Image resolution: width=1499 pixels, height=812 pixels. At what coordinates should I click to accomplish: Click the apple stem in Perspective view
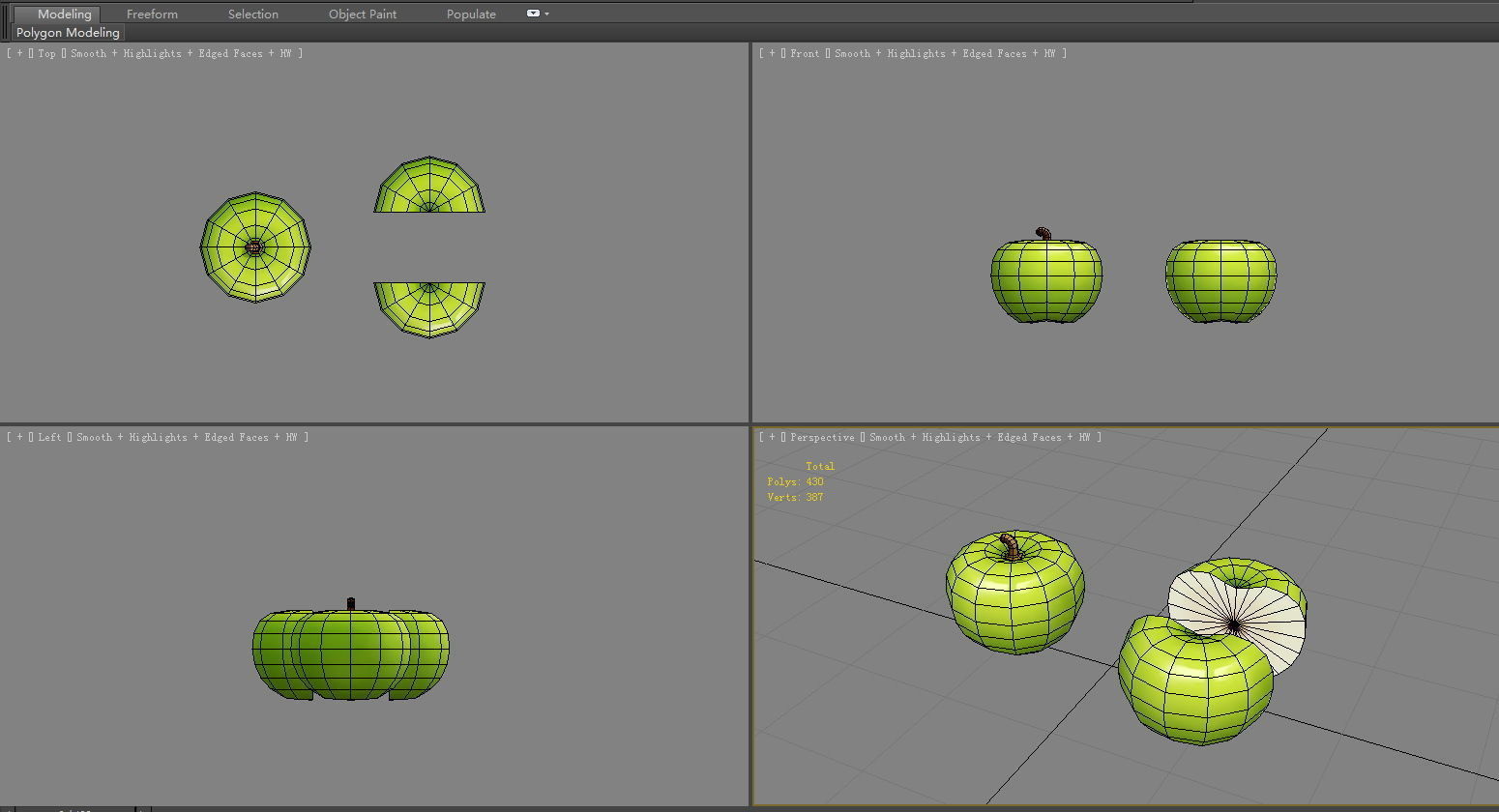(x=1011, y=547)
